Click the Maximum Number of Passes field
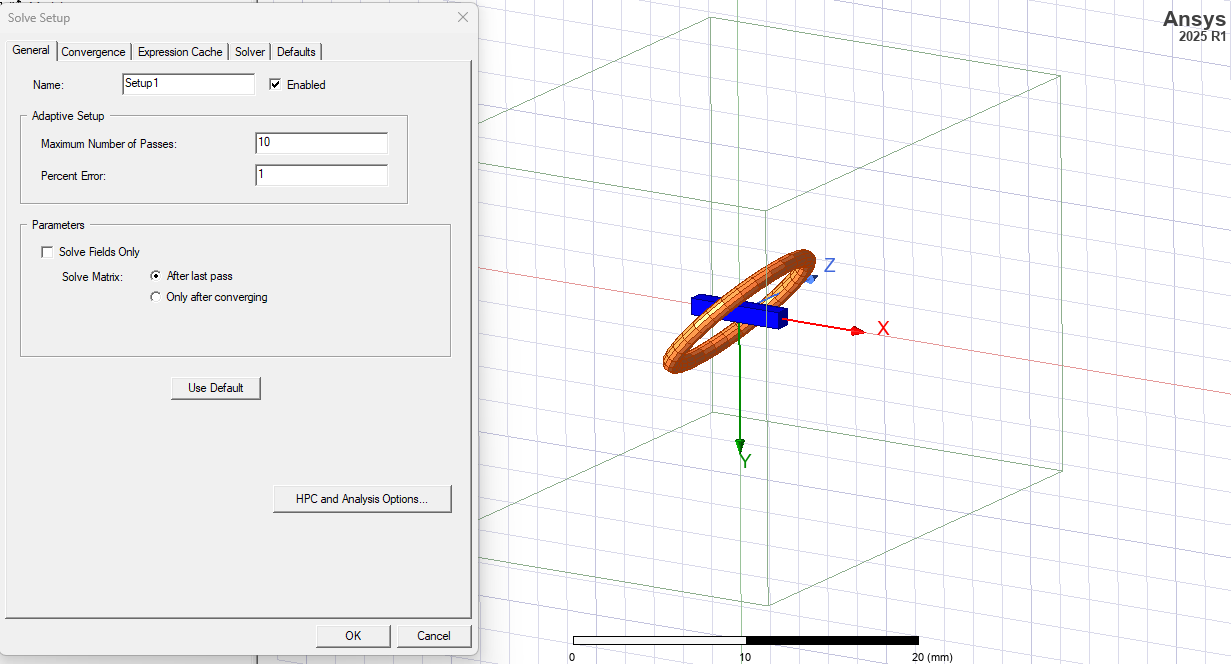1231x664 pixels. [321, 142]
